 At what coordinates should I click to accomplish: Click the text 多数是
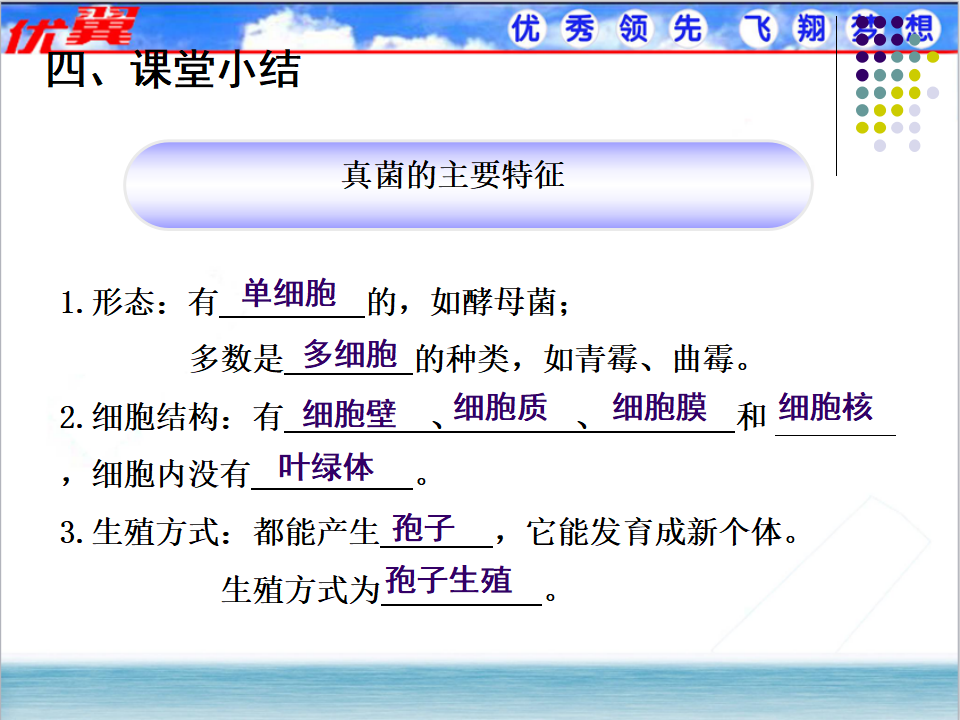(236, 359)
